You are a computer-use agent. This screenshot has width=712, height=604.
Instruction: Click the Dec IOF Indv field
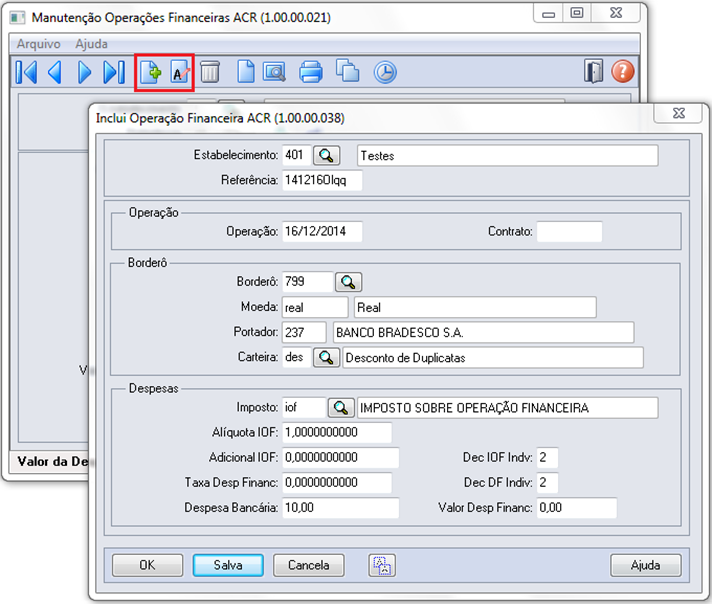click(x=547, y=457)
